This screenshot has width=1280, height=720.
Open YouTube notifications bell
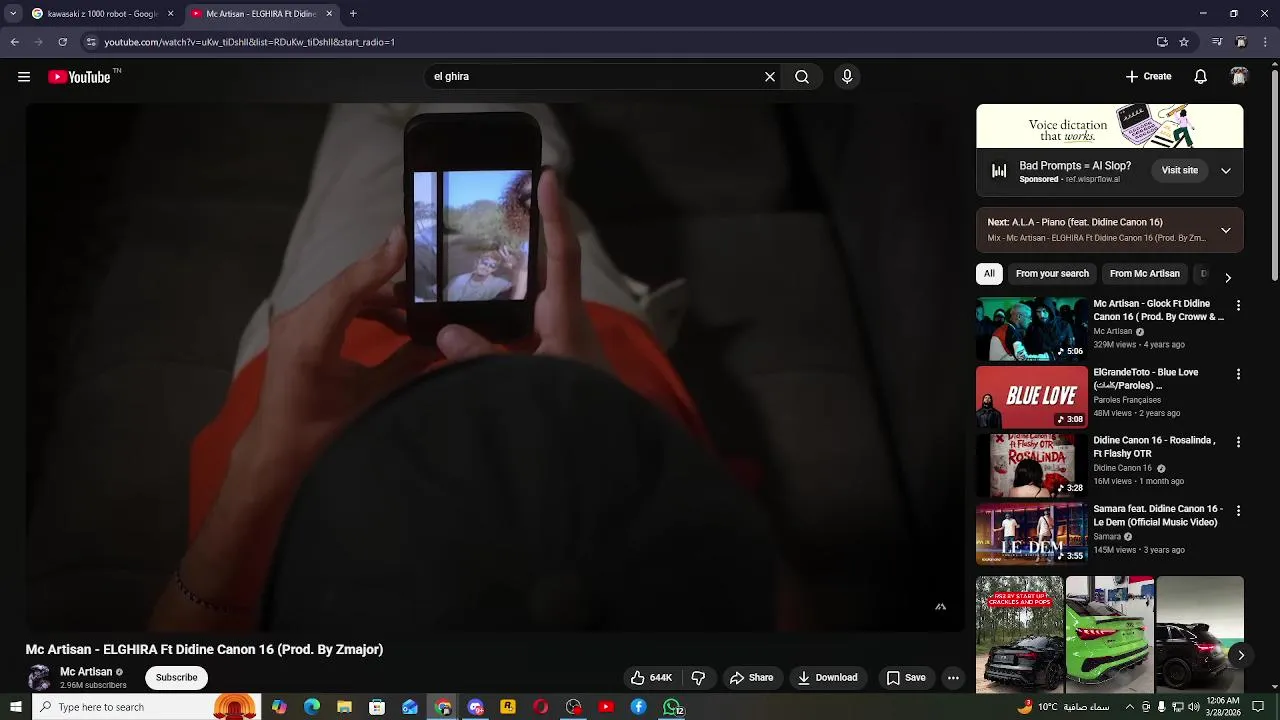click(1201, 77)
